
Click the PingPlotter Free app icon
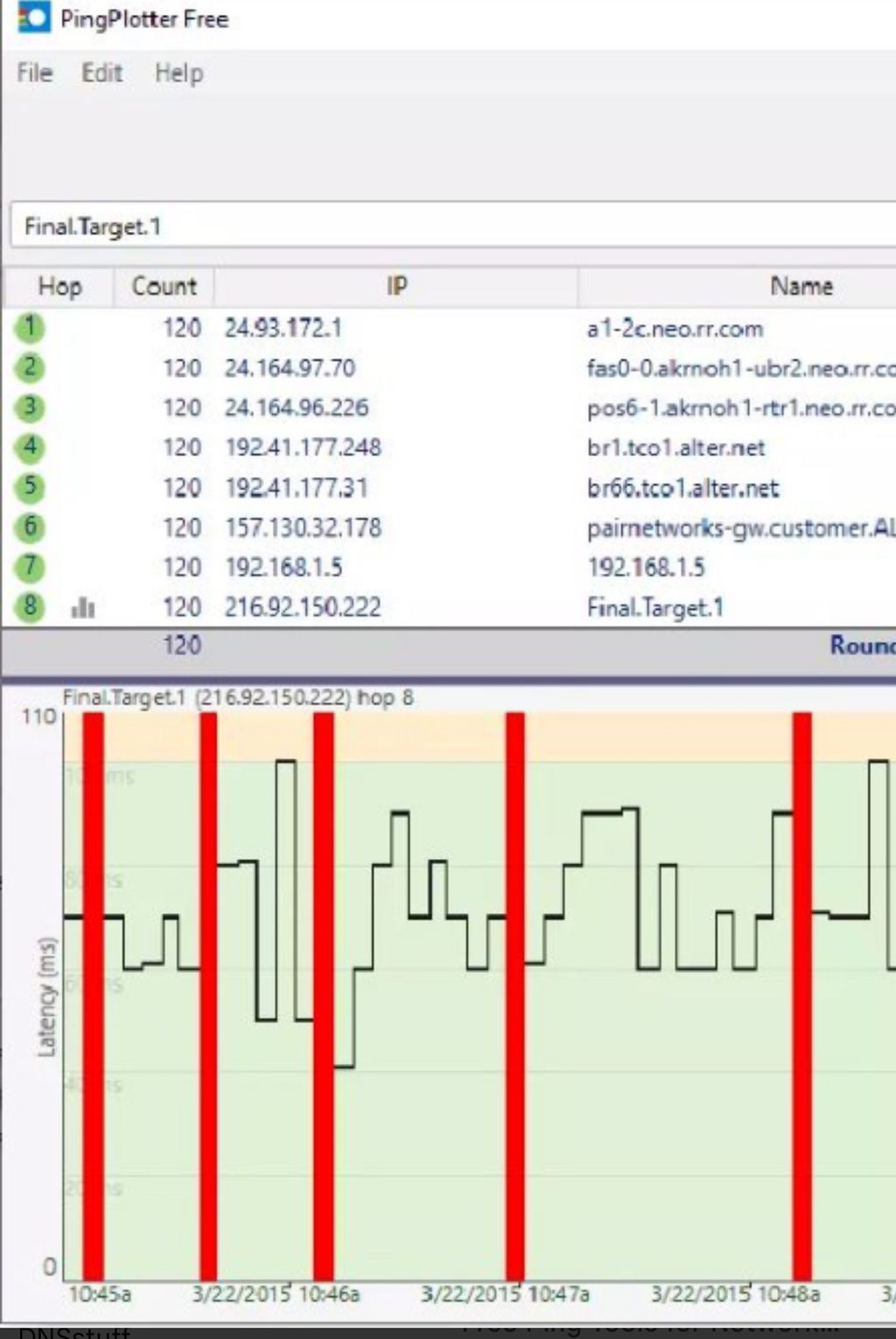click(34, 18)
